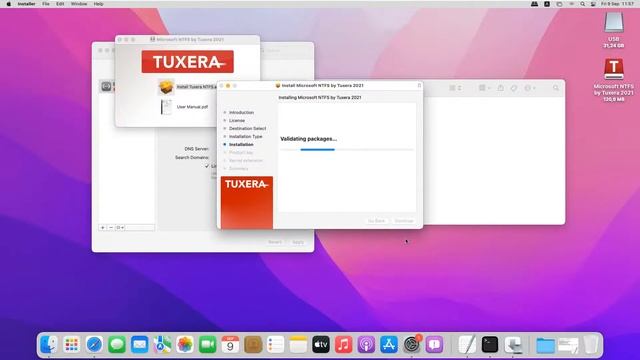Open Mail from the Dock
Image resolution: width=640 pixels, height=360 pixels.
pos(140,345)
